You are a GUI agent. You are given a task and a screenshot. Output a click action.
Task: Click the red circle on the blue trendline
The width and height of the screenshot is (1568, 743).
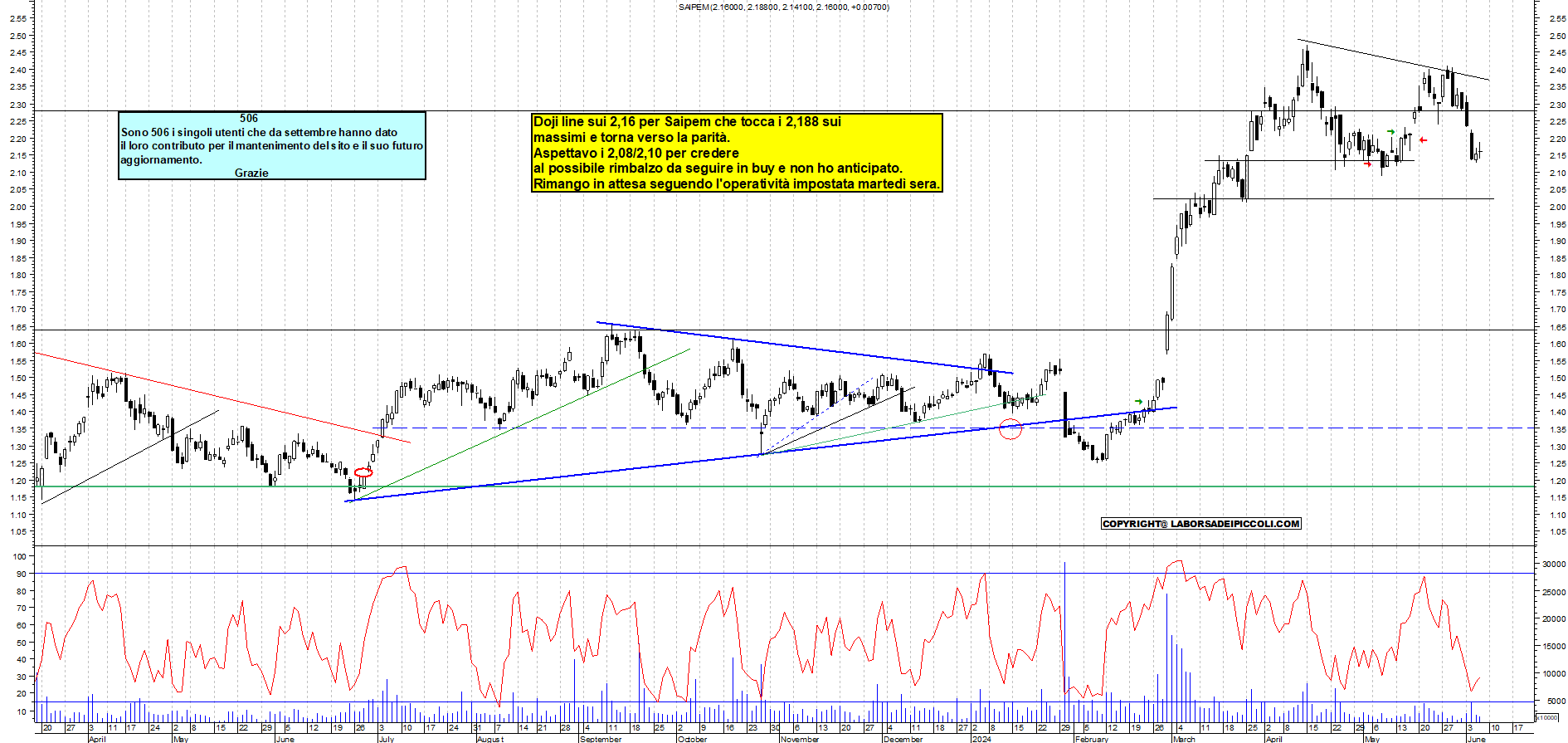coord(1010,429)
